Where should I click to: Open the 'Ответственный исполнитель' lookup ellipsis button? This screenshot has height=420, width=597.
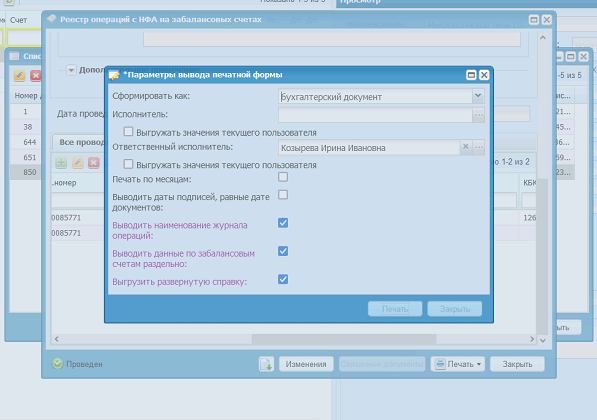coord(479,147)
